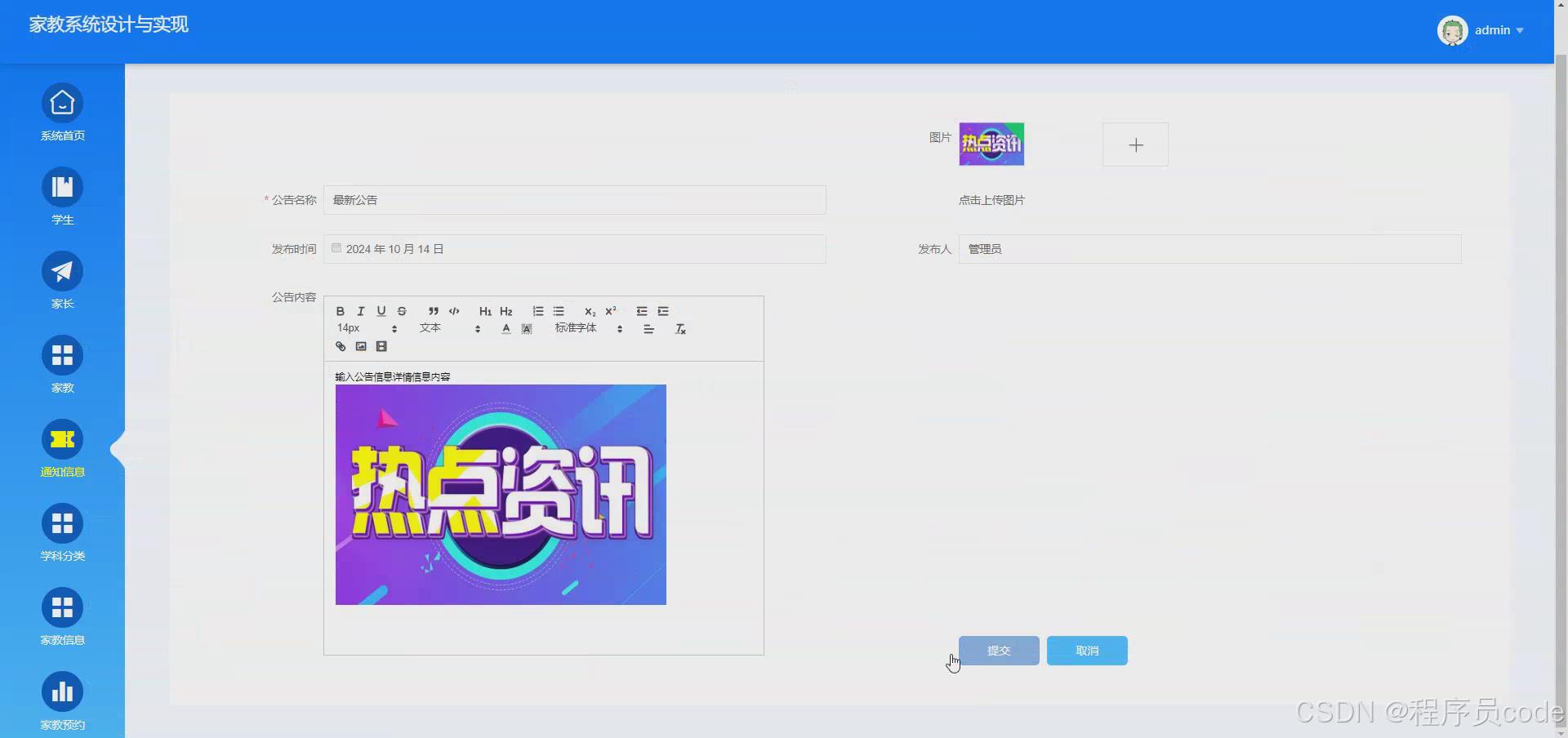Open the 通知信息 sidebar section
This screenshot has width=1568, height=738.
tap(62, 449)
